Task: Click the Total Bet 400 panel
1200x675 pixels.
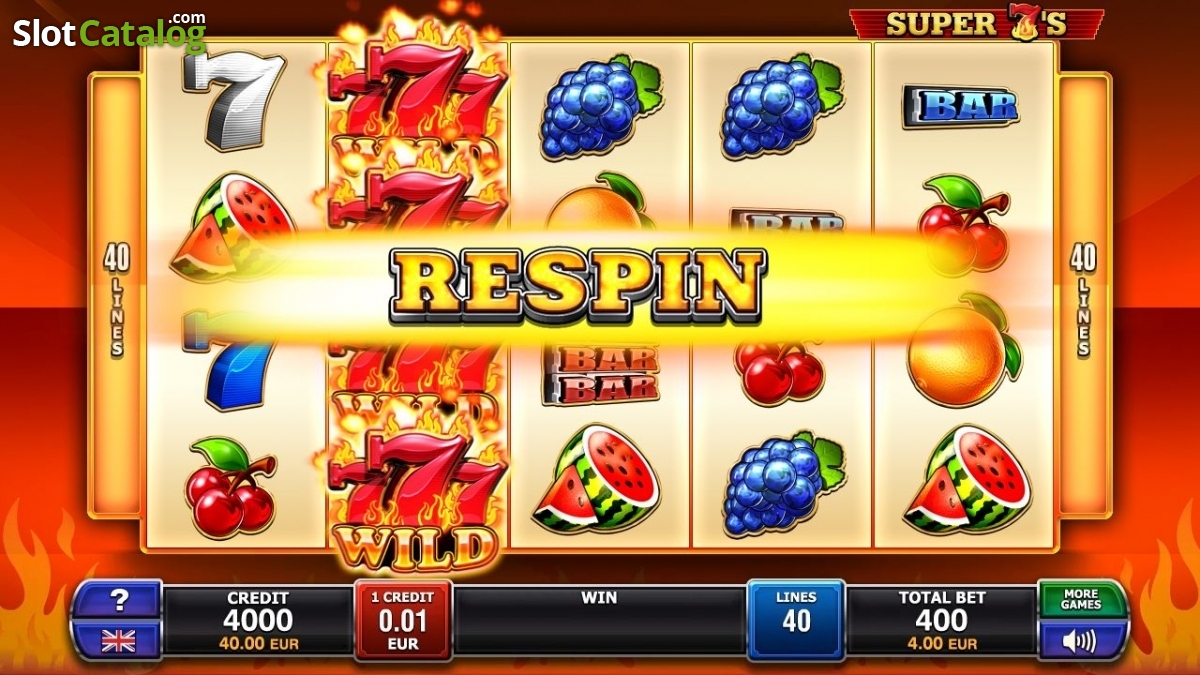Action: [942, 620]
